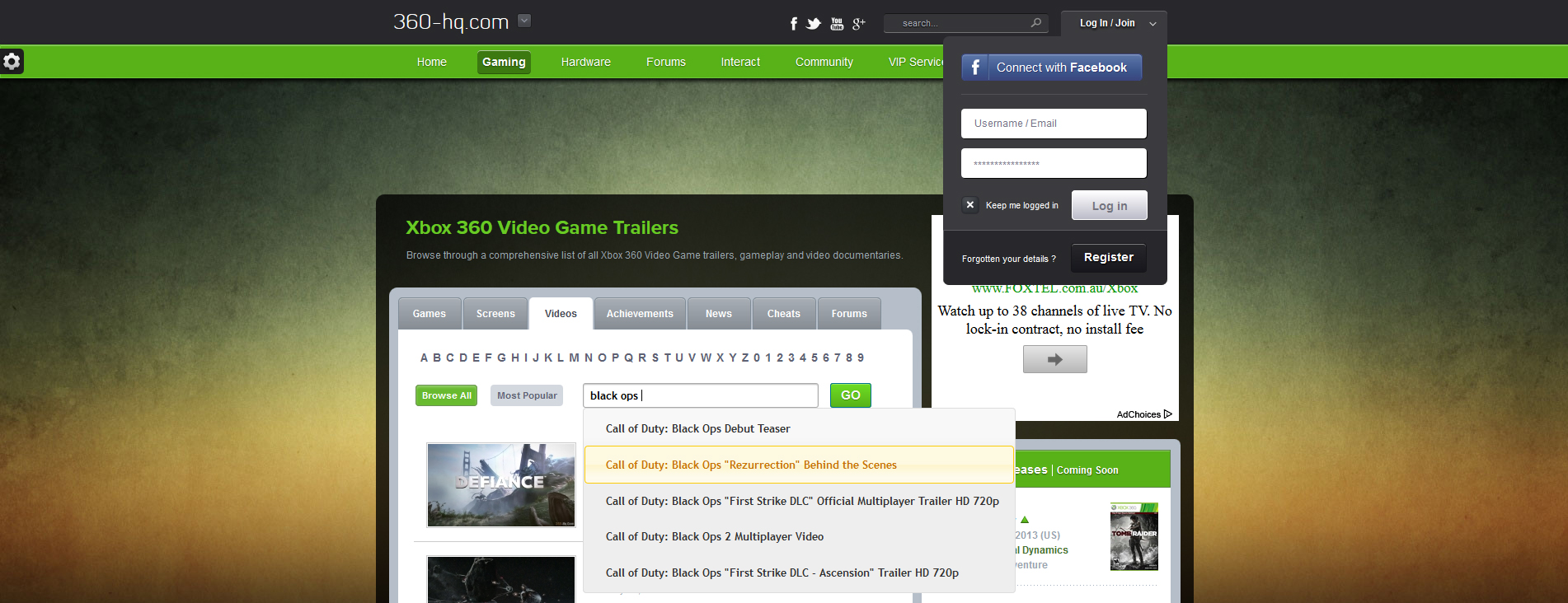Select suggestion Black Ops Debut Teaser
Viewport: 1568px width, 603px height.
pos(799,428)
